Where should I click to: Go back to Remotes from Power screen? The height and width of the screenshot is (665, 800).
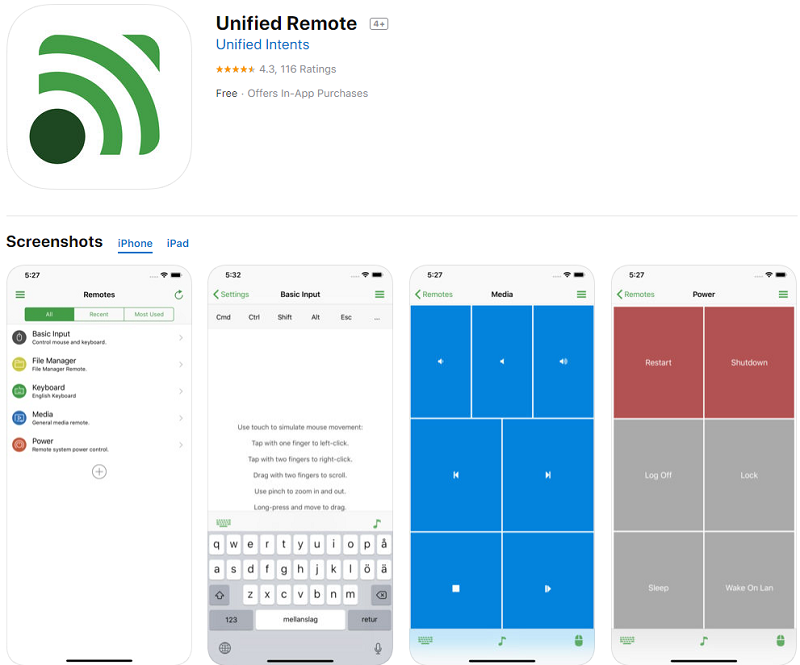click(x=636, y=294)
